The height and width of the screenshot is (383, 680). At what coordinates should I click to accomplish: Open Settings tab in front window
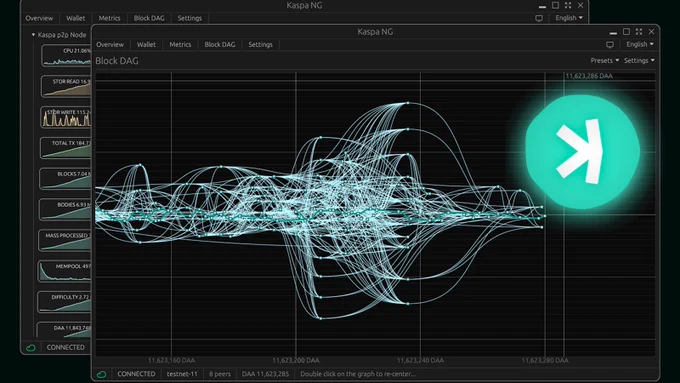click(x=260, y=44)
